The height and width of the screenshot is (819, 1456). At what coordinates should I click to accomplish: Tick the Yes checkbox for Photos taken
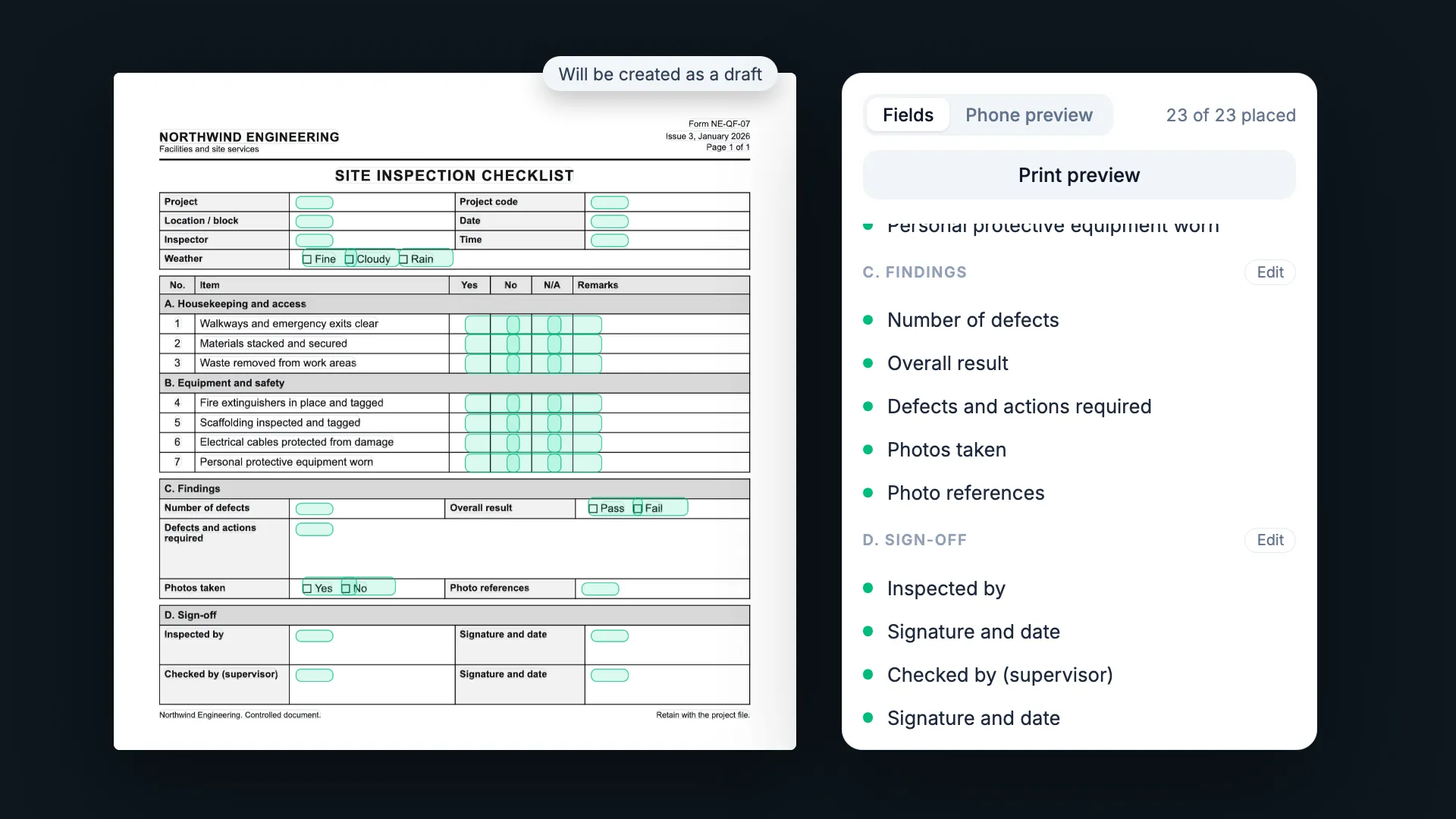[307, 588]
